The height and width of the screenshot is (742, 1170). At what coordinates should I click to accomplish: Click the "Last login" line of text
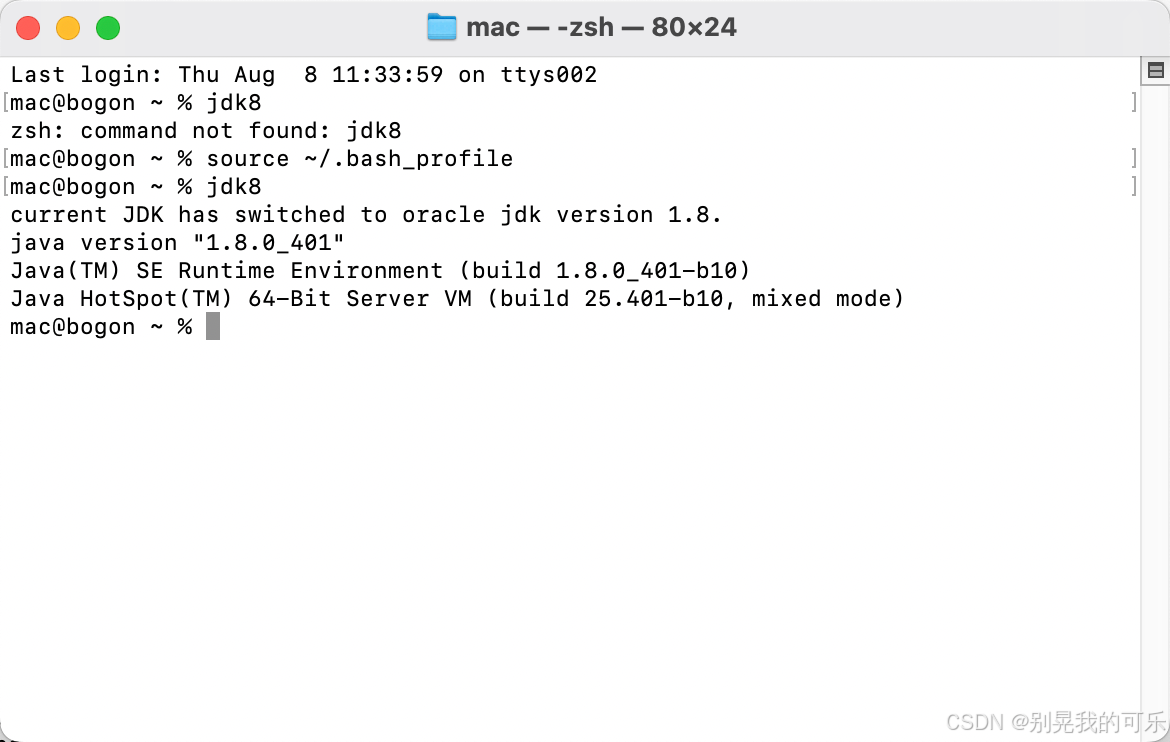tap(303, 75)
